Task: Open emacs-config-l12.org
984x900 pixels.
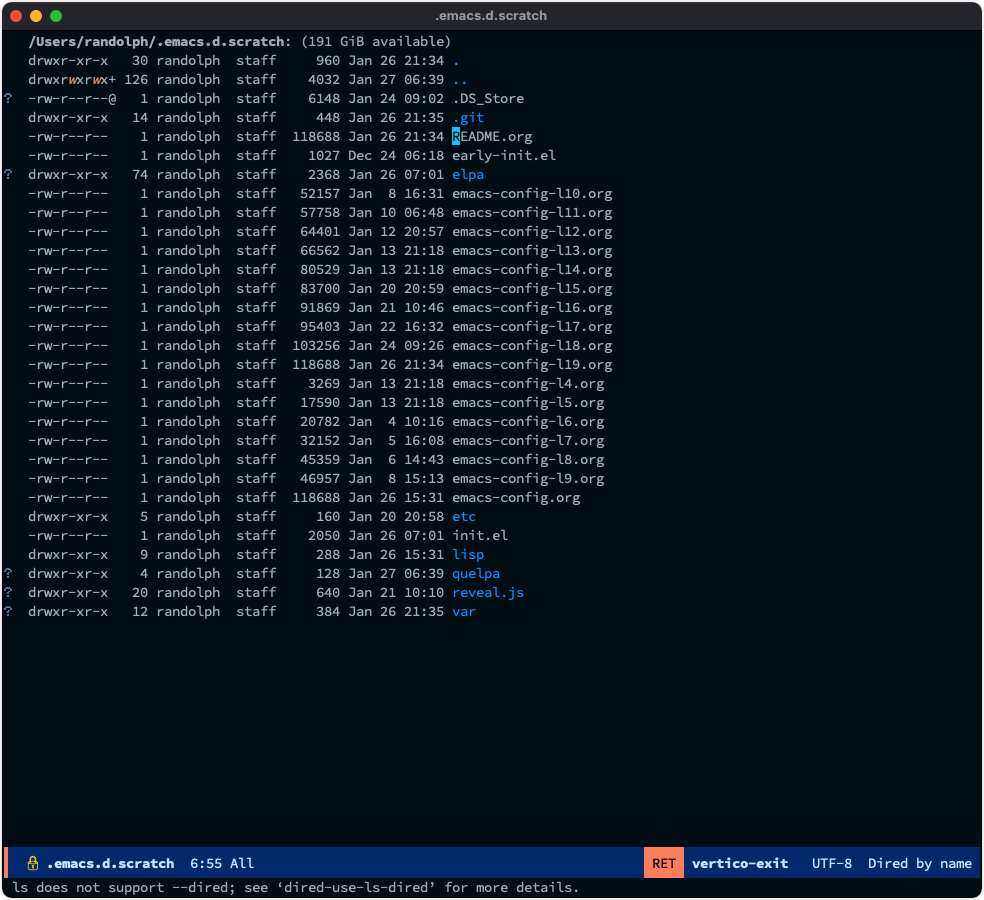Action: coord(532,232)
